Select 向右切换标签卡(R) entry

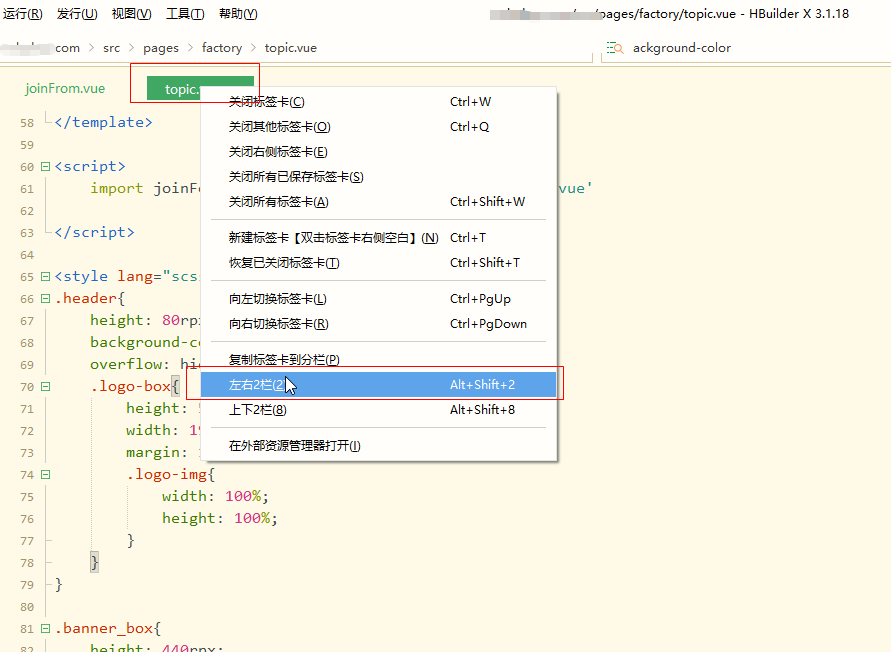point(378,324)
